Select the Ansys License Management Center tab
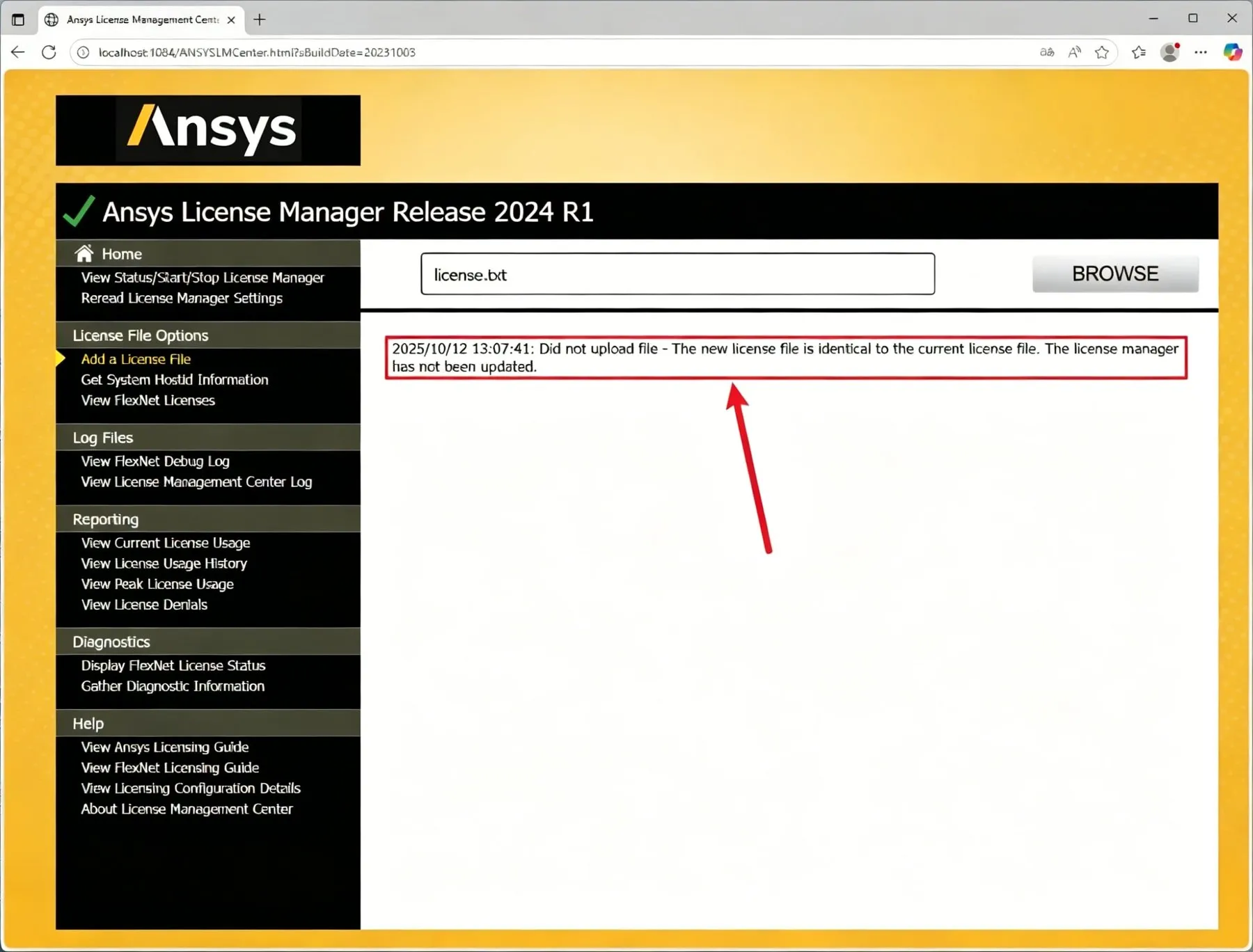Screen dimensions: 1253x952 141,19
